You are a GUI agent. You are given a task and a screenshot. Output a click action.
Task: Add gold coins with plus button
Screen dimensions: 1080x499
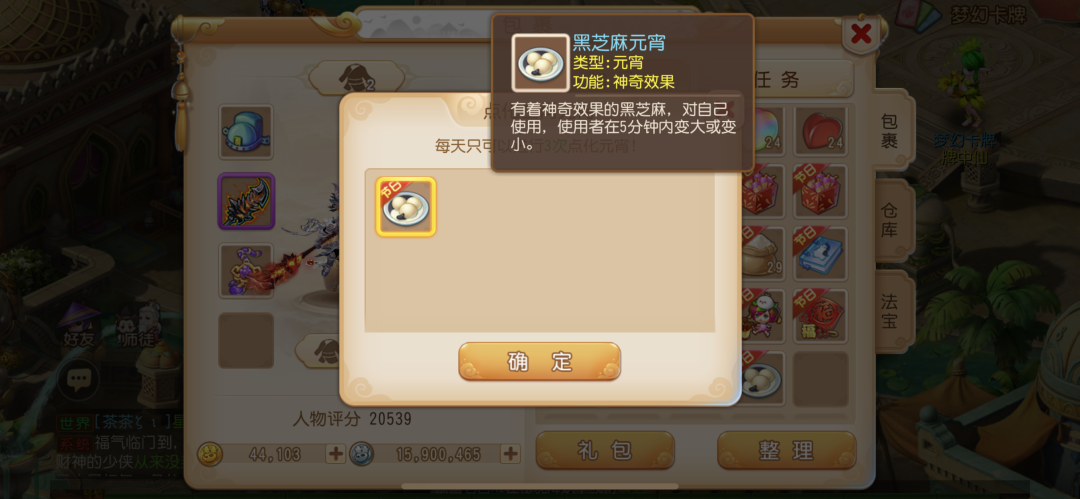point(335,454)
